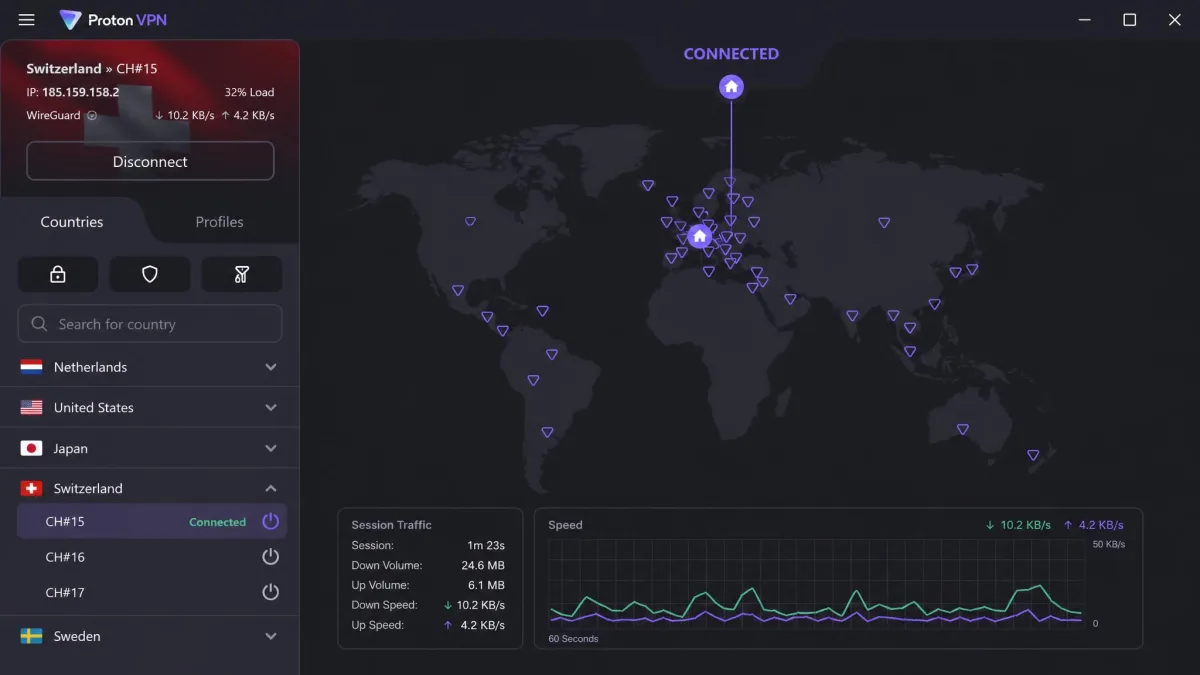
Task: Click the 32% Load indicator
Action: coord(249,92)
